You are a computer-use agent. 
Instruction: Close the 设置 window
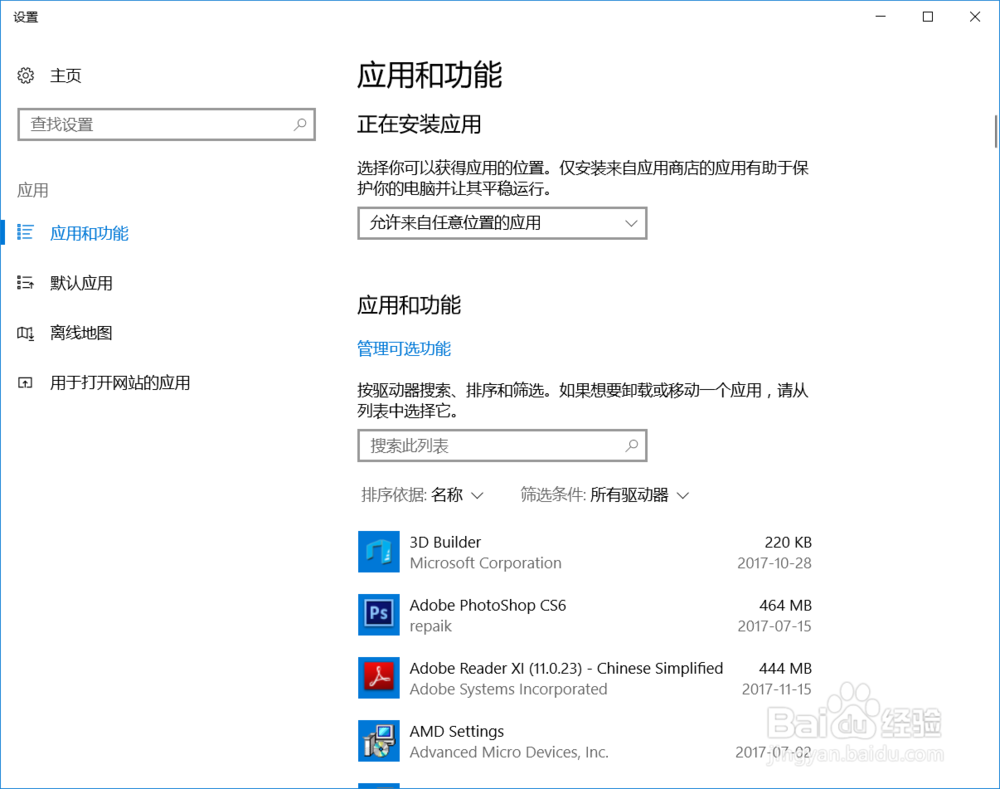975,17
